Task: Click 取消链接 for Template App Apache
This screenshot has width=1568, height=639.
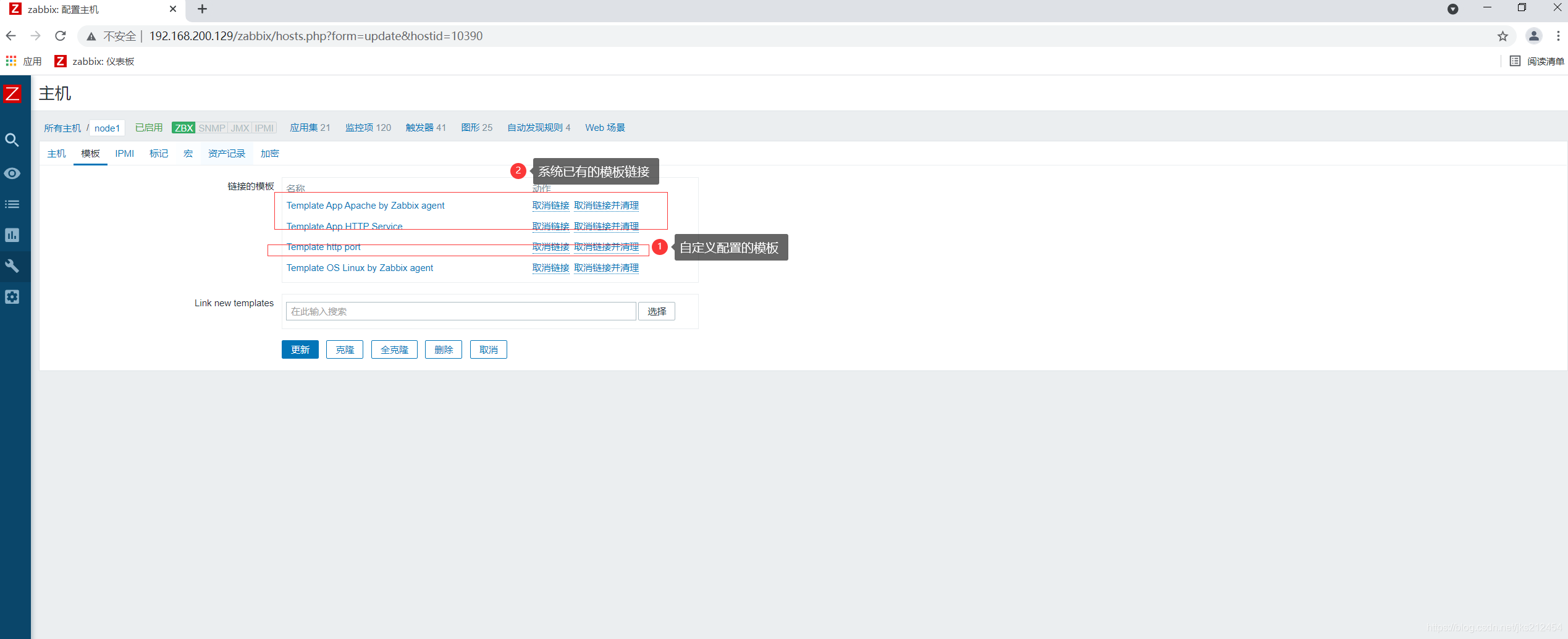Action: point(551,206)
